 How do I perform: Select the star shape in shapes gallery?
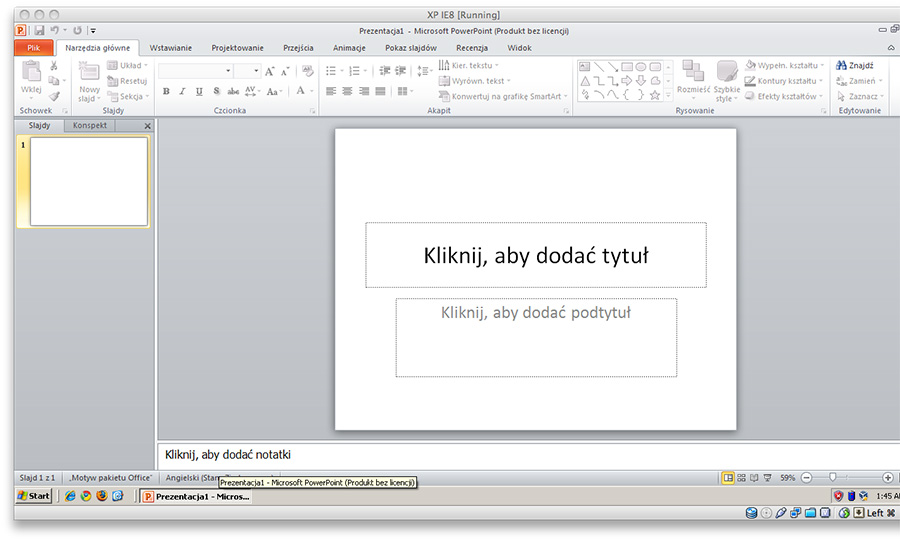[655, 95]
